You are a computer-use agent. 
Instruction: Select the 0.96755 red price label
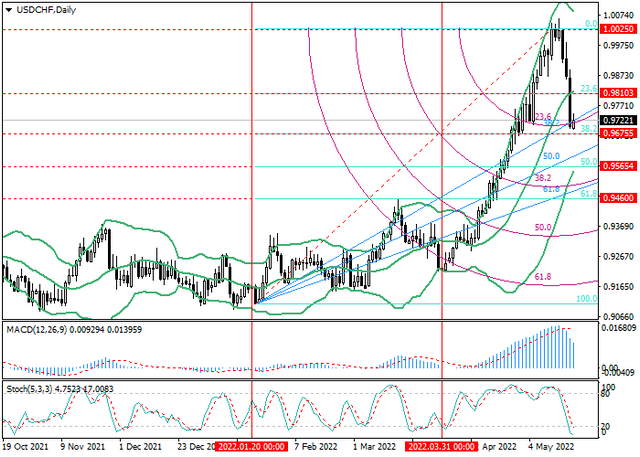coord(618,133)
